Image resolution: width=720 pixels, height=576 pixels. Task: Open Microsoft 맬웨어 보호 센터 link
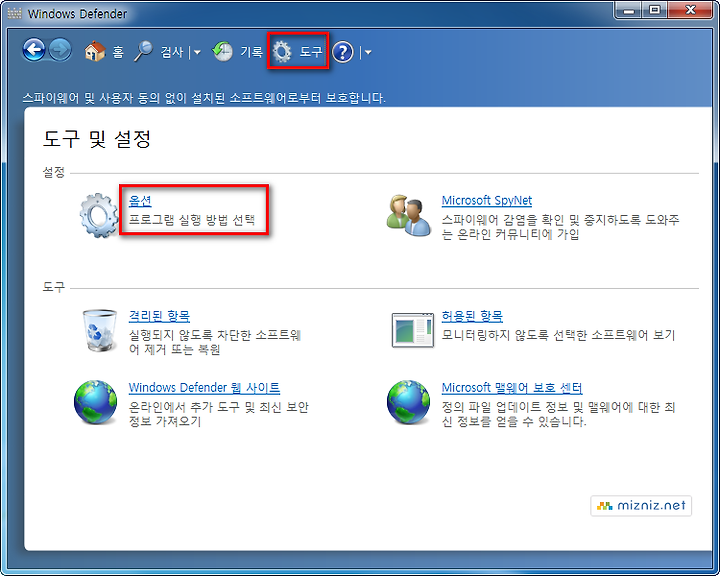512,388
